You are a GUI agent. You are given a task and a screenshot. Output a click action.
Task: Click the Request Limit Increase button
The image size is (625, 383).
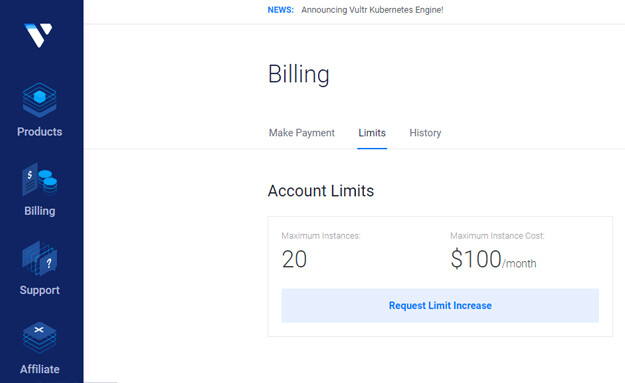tap(440, 305)
